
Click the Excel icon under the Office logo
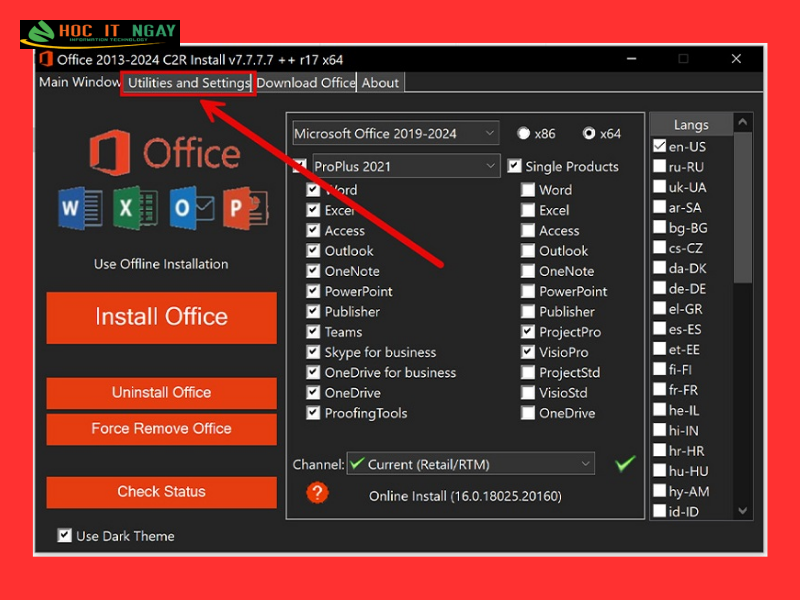(x=135, y=208)
